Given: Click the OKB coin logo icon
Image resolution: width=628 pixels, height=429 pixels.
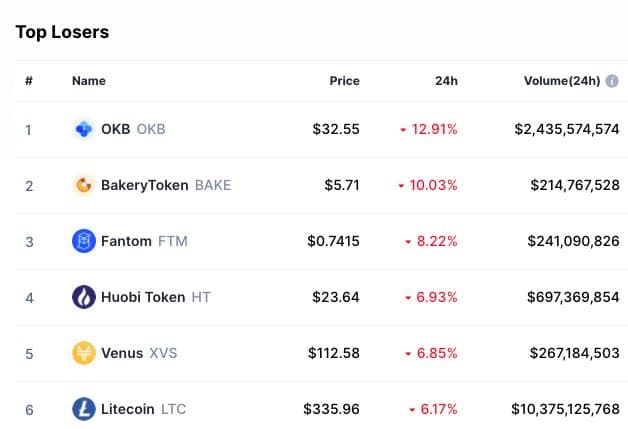Looking at the screenshot, I should [x=84, y=129].
